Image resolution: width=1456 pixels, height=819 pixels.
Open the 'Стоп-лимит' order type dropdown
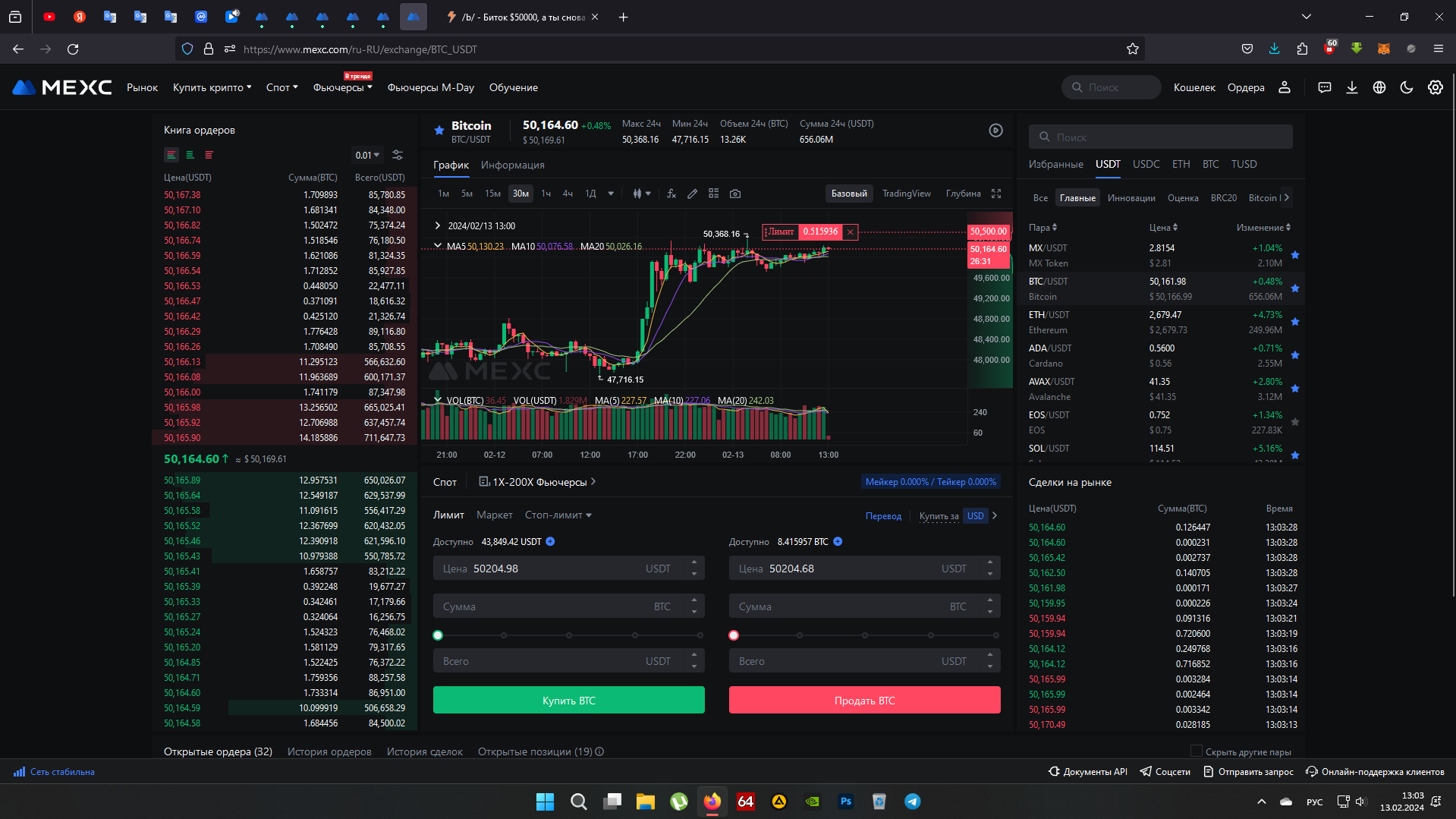coord(558,515)
